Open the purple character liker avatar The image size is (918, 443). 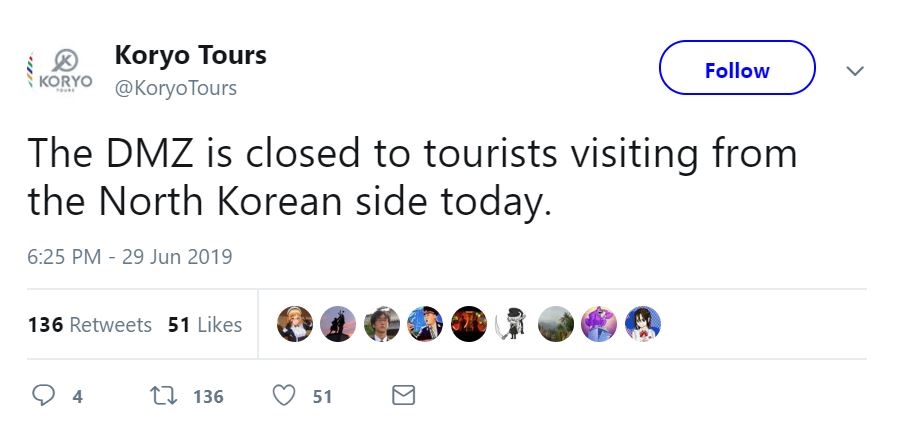(x=598, y=324)
